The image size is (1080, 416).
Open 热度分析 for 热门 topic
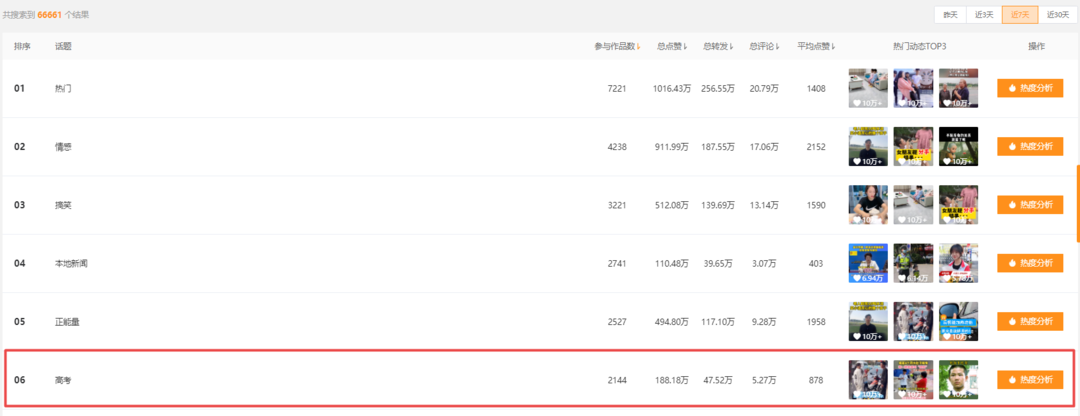(x=1030, y=88)
